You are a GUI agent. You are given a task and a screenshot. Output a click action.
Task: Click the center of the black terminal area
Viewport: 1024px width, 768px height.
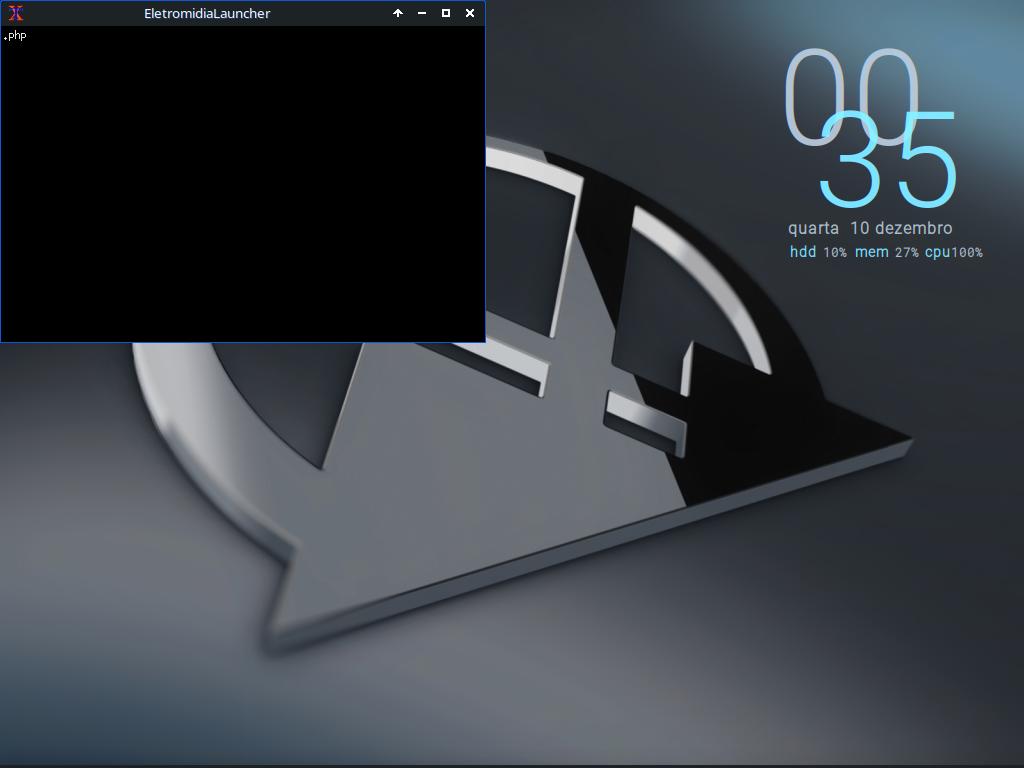pyautogui.click(x=243, y=184)
